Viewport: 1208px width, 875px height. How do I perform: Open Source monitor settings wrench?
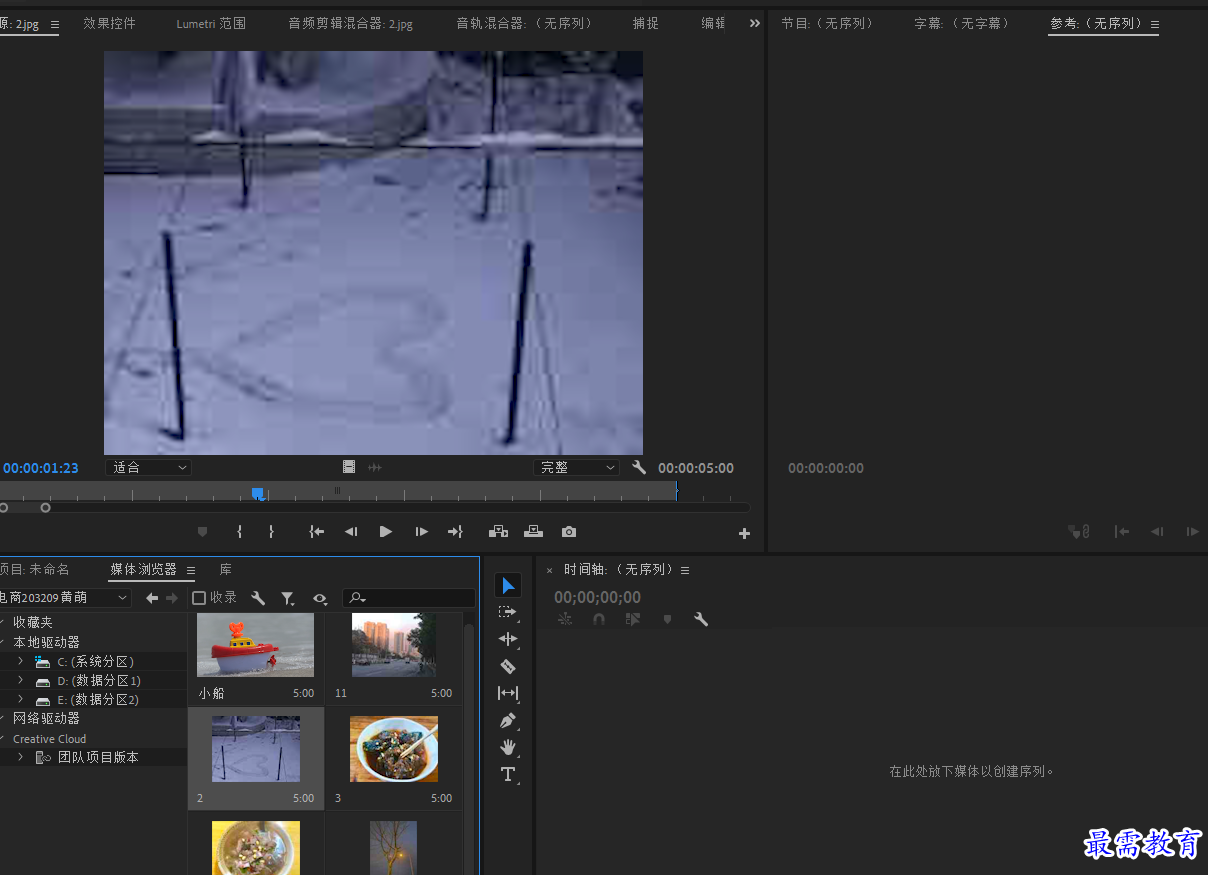(x=639, y=467)
